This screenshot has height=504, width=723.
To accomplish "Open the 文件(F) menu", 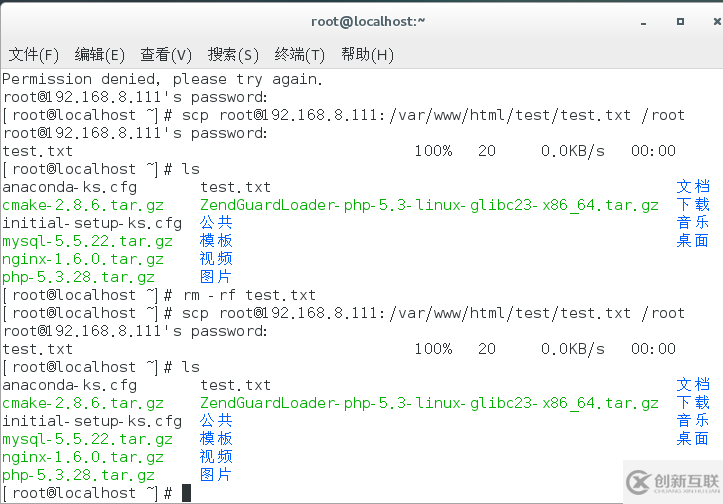I will click(33, 54).
